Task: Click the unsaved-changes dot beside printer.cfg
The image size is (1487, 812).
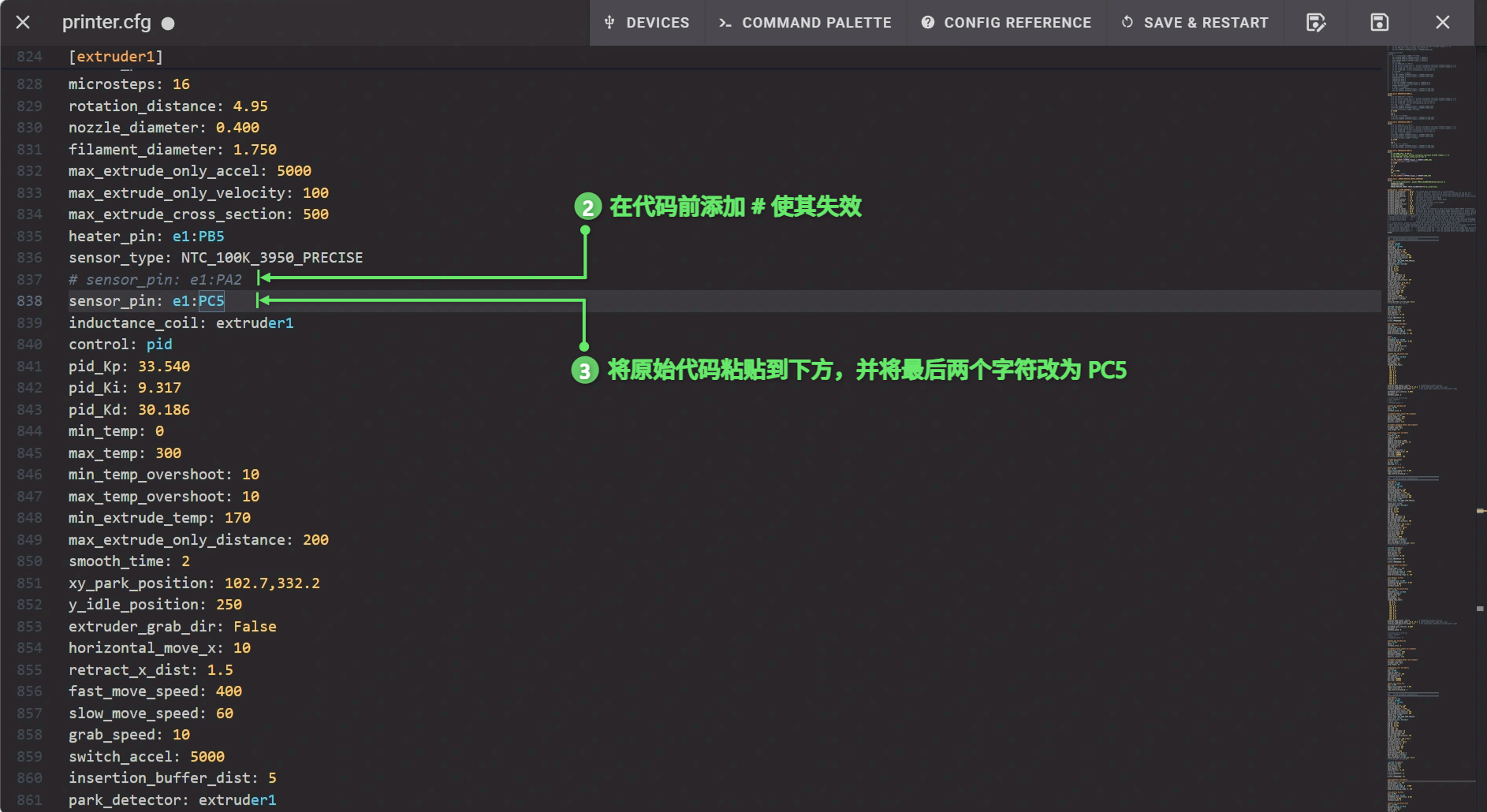Action: tap(168, 24)
